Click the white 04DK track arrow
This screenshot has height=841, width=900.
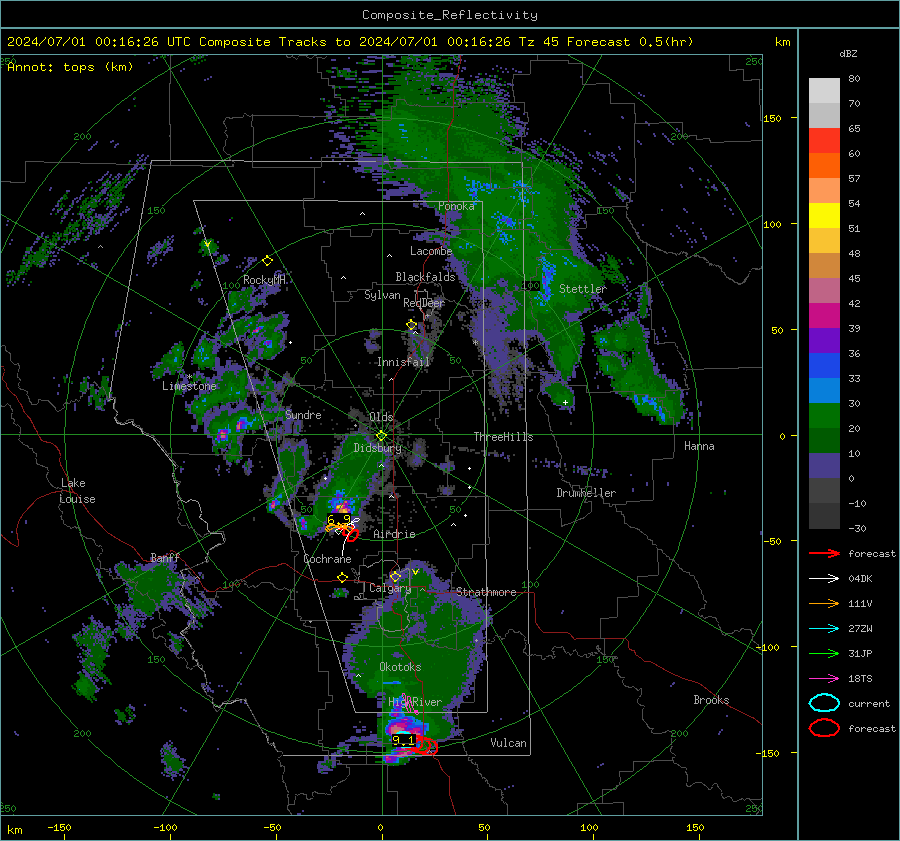tap(824, 579)
